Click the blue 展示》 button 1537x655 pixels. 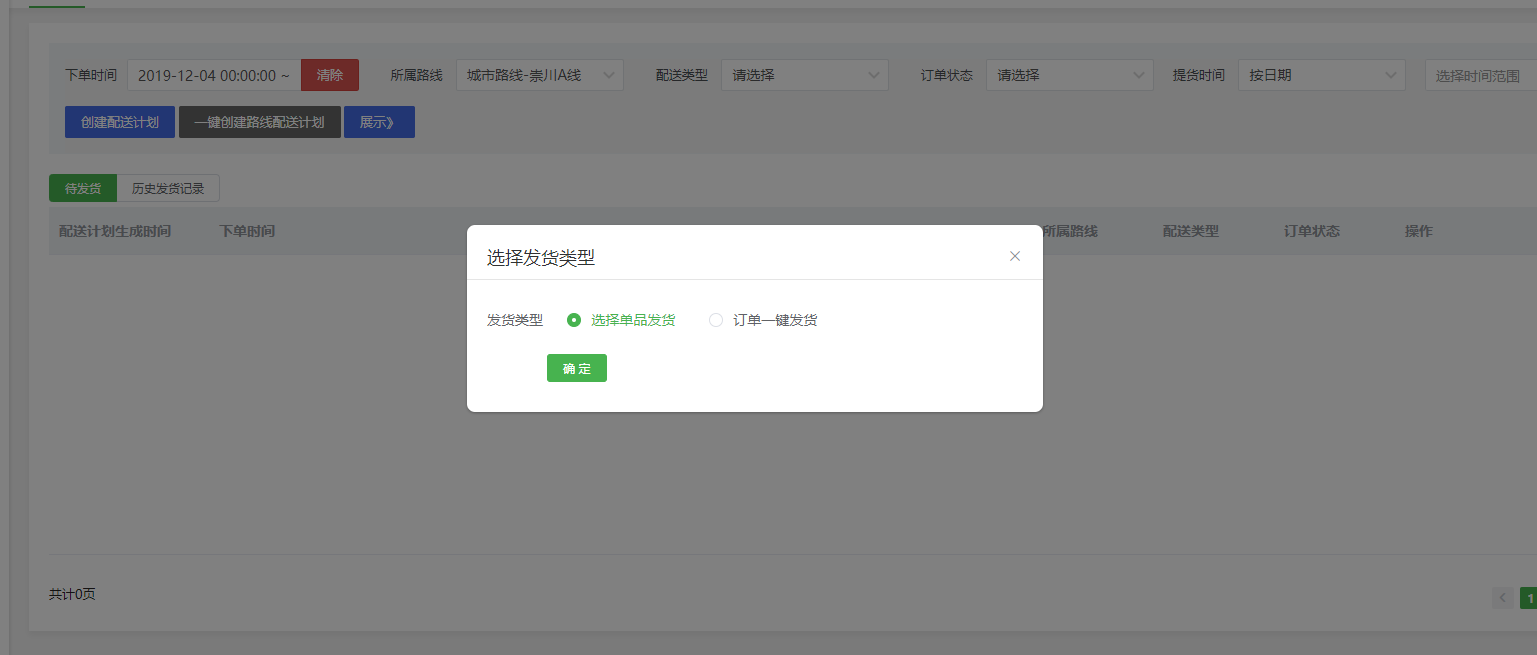[x=379, y=122]
